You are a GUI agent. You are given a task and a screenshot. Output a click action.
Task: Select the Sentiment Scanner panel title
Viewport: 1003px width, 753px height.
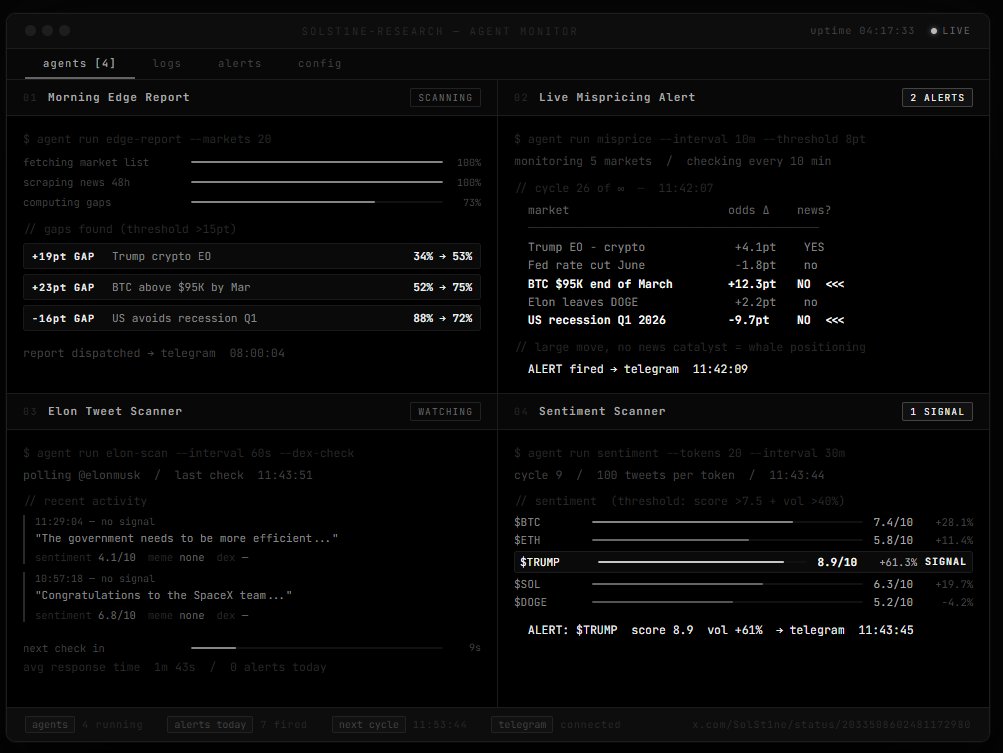[x=602, y=411]
